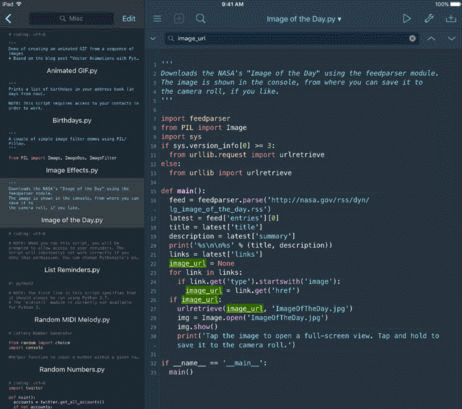Open List Reminders.py
Viewport: 462px width, 409px height.
(72, 252)
